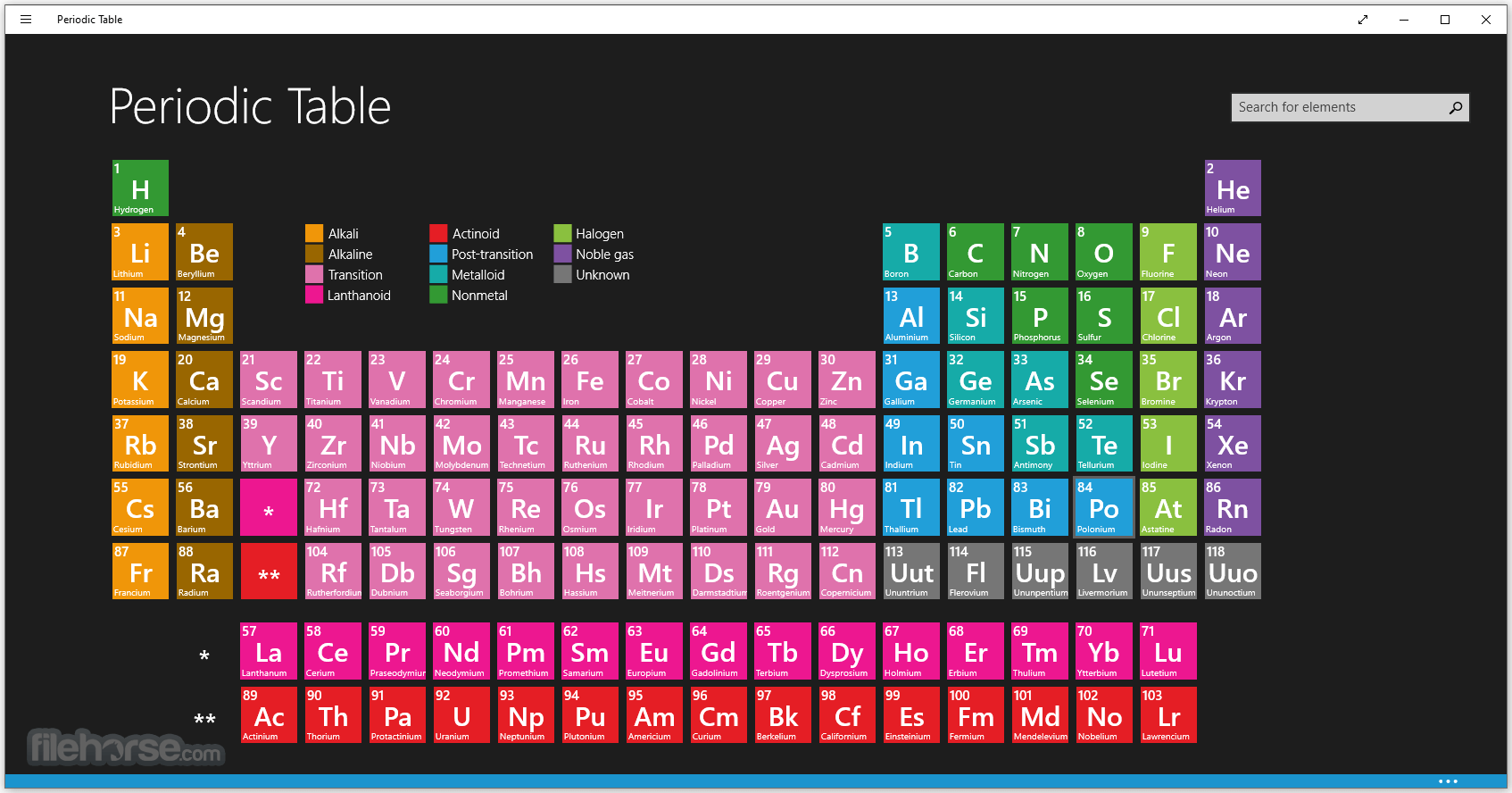The height and width of the screenshot is (793, 1512).
Task: Click the Actinoid legend red swatch
Action: coord(438,233)
